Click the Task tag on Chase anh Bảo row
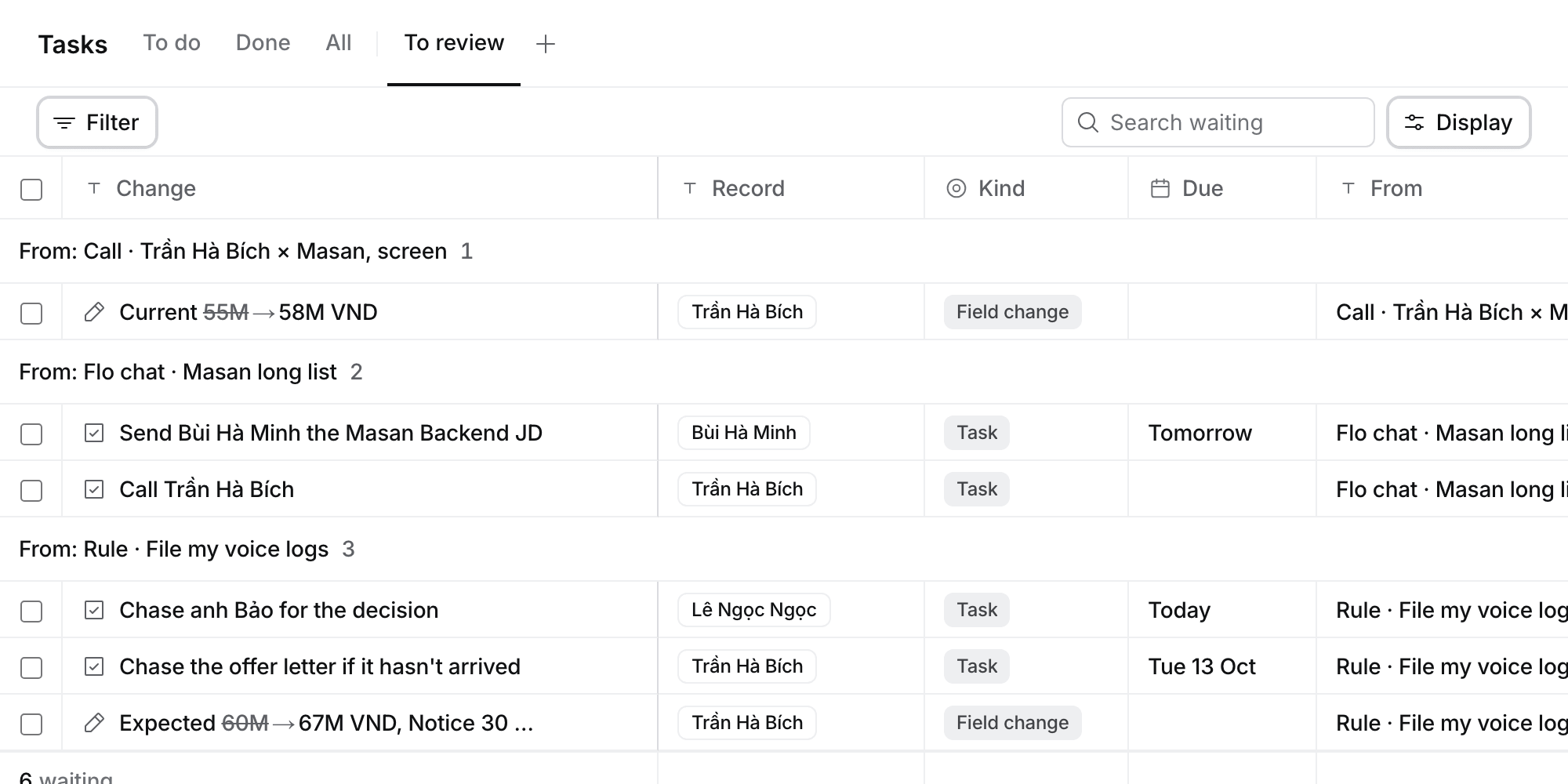The image size is (1568, 784). click(x=977, y=610)
